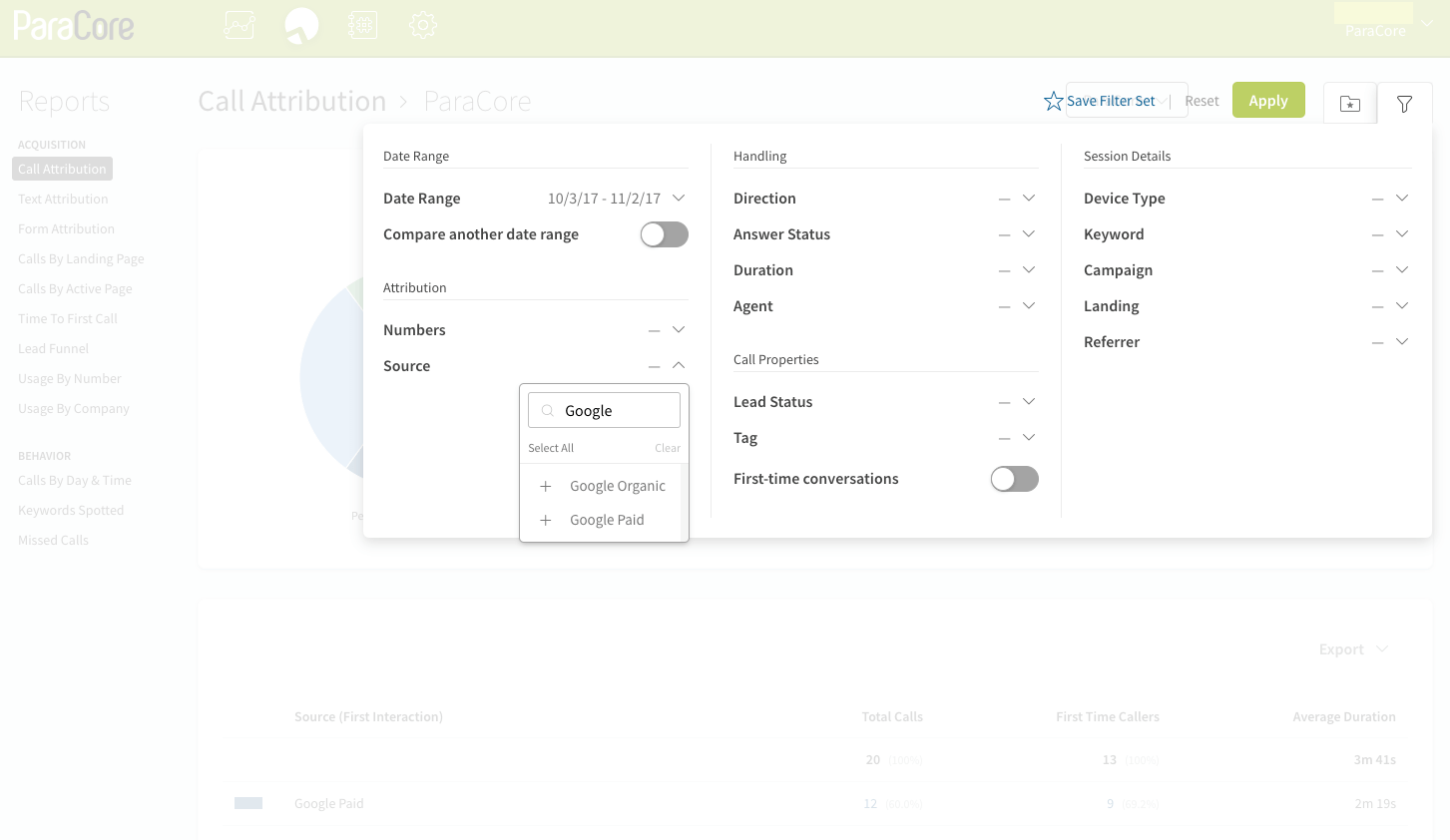Expand the Landing filter chevron
Image resolution: width=1450 pixels, height=840 pixels.
(1402, 305)
